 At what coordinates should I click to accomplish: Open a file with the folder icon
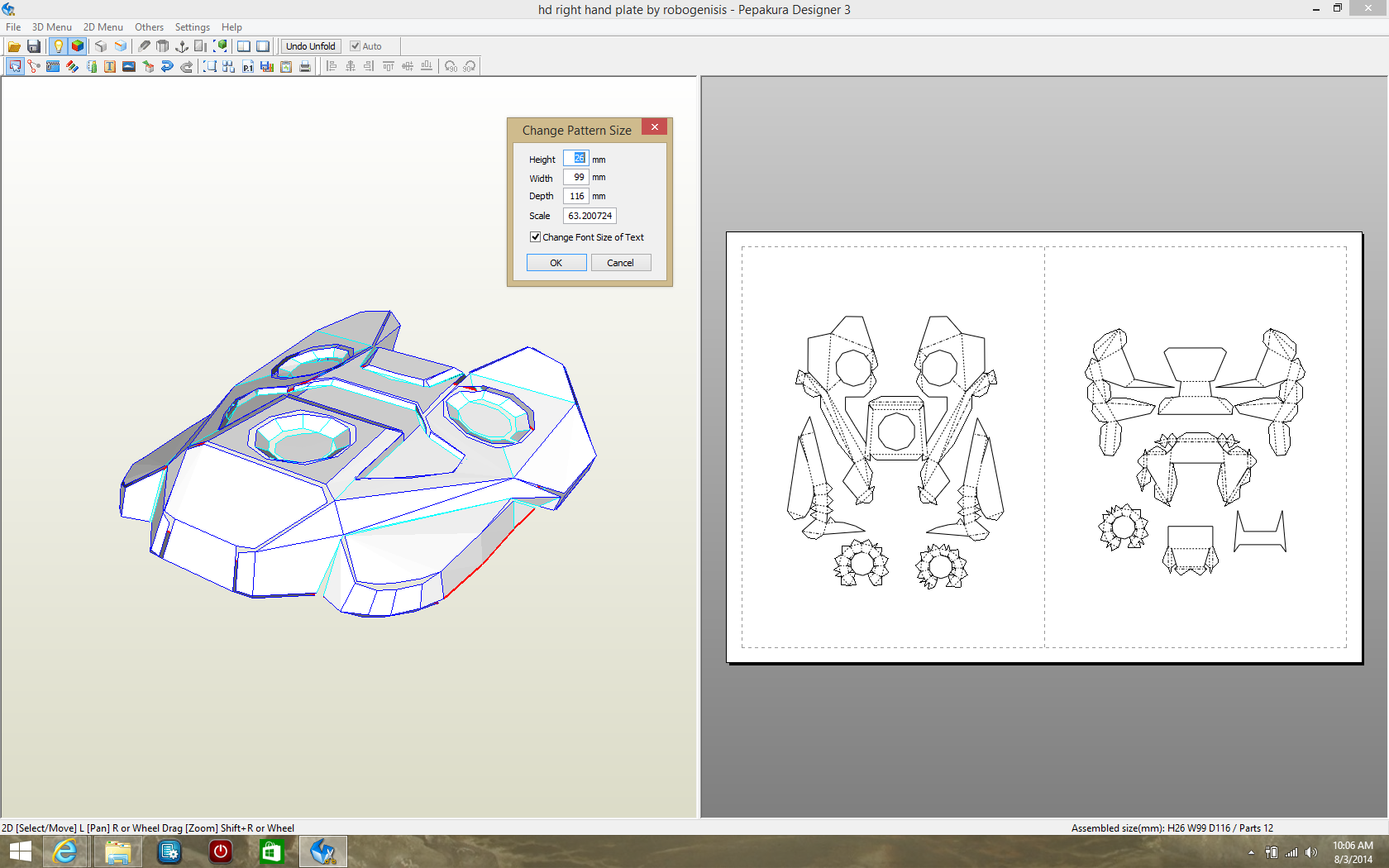14,46
